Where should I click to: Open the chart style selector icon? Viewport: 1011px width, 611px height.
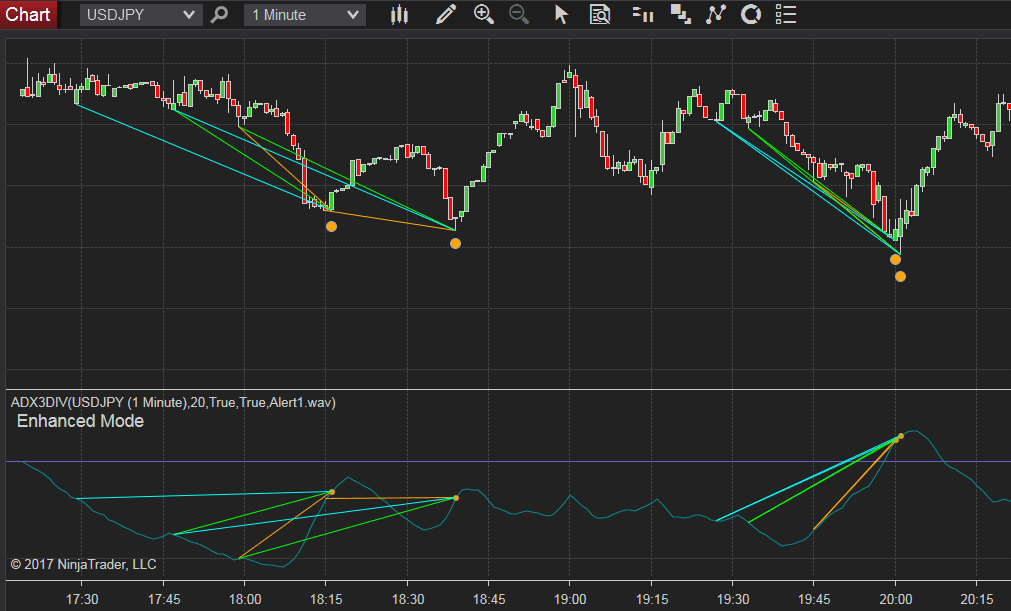pos(399,14)
